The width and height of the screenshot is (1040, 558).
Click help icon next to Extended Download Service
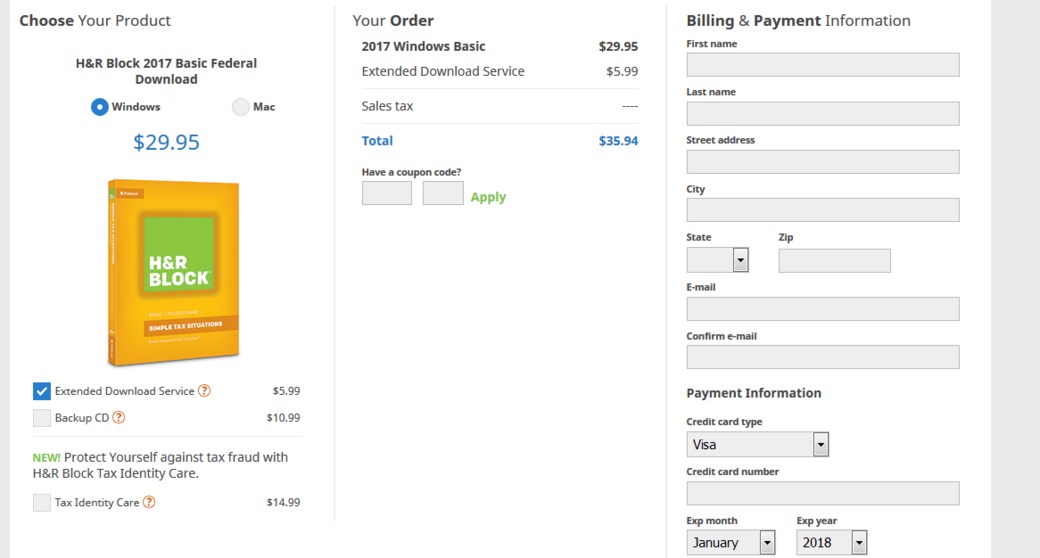[x=204, y=391]
